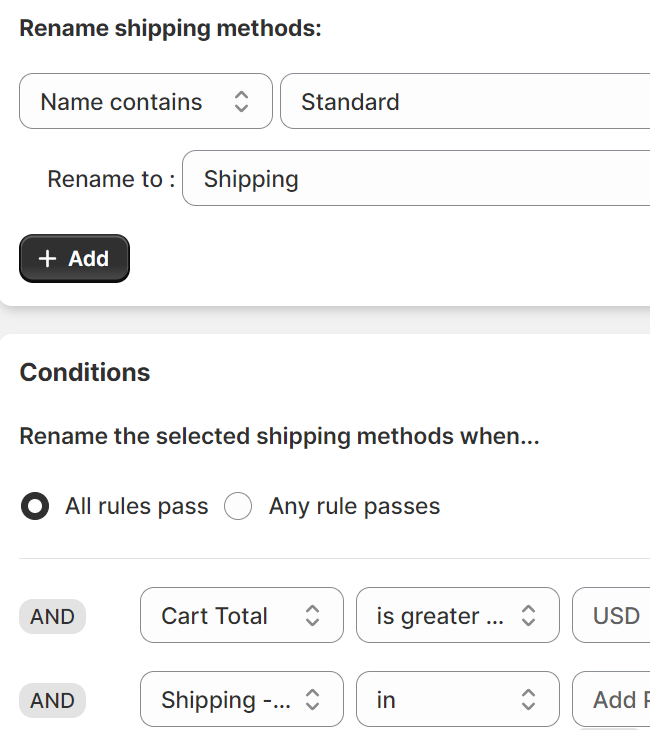
Task: Select the 'All rules pass' radio button
Action: coord(35,507)
